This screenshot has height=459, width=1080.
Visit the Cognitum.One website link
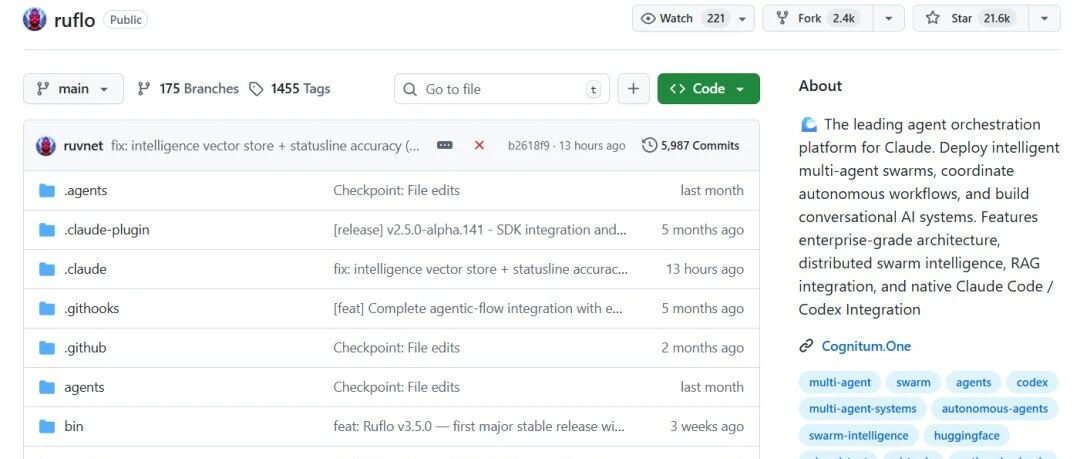[x=866, y=346]
